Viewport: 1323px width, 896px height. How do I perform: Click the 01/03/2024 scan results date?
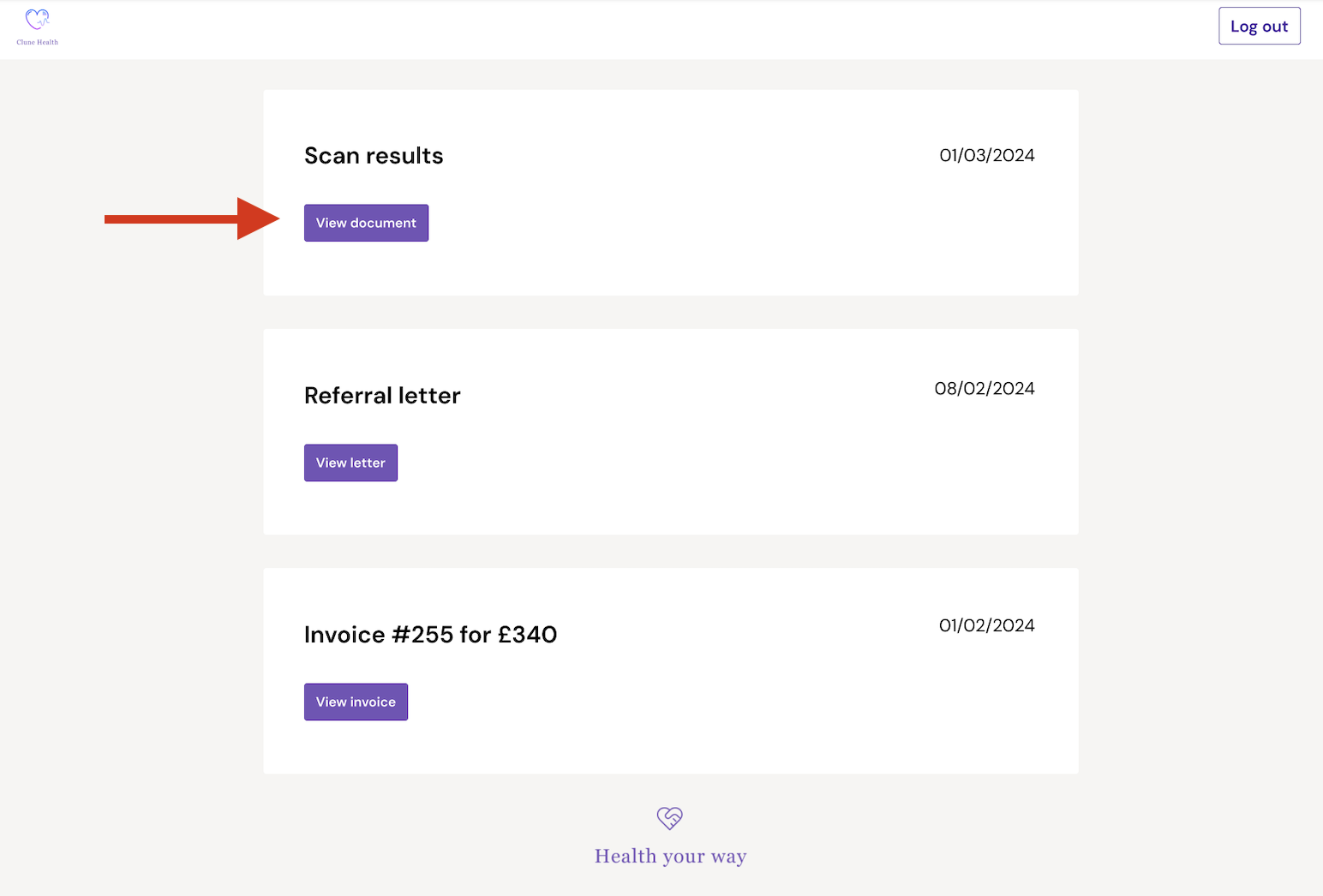coord(986,155)
